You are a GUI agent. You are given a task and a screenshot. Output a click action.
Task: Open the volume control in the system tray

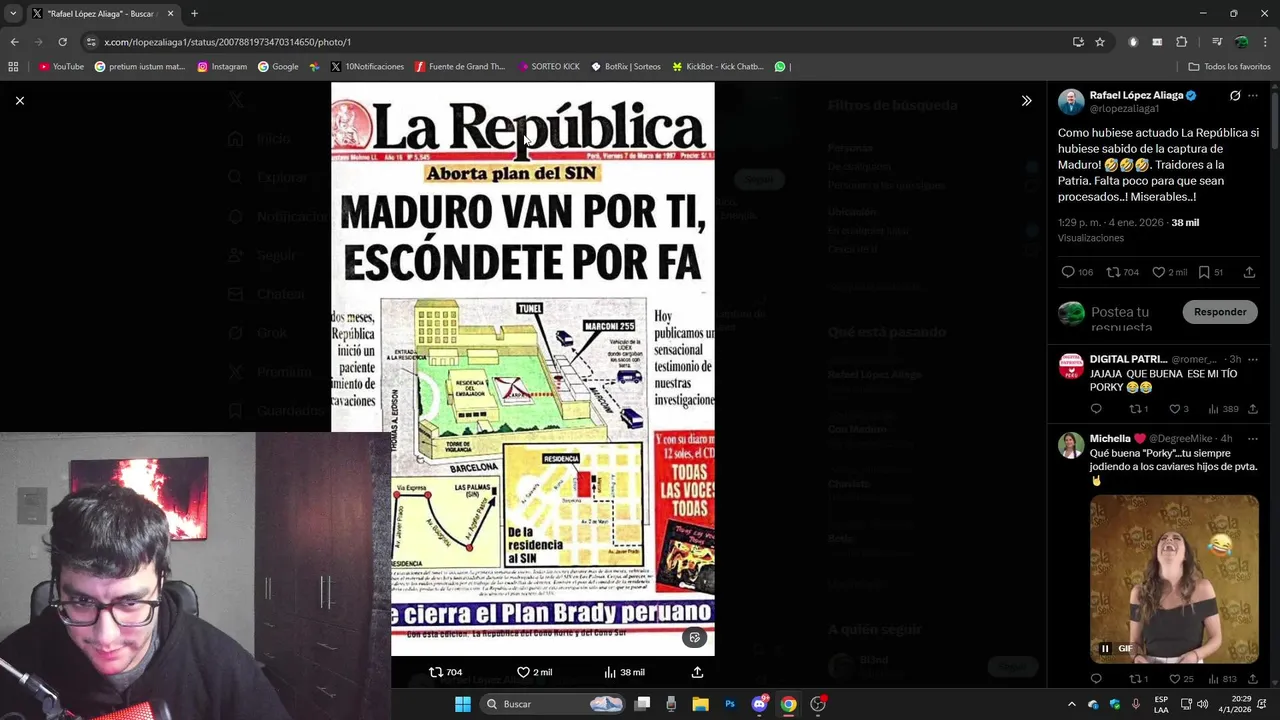(1202, 704)
